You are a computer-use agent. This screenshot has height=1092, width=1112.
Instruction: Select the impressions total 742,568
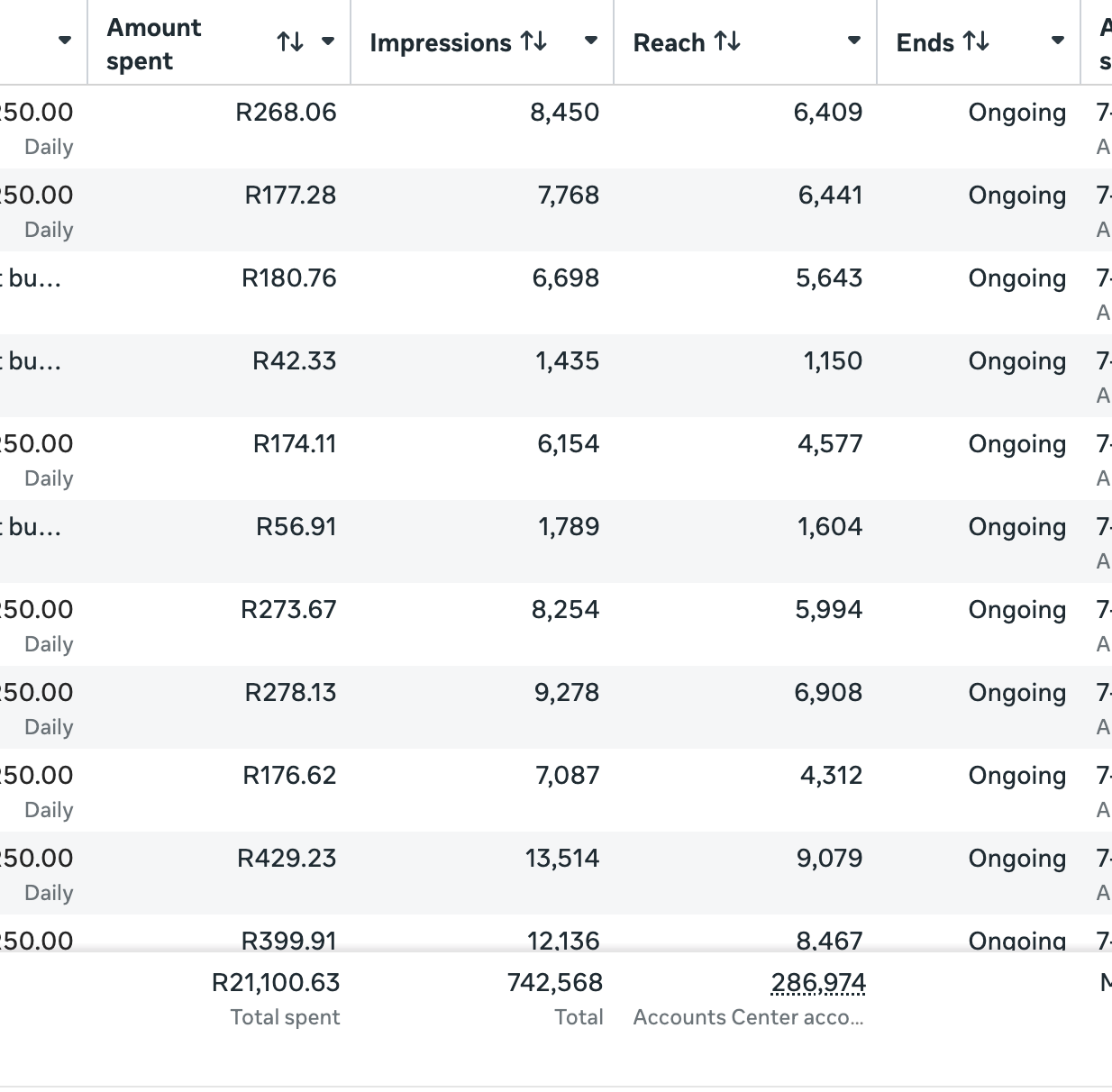[x=553, y=983]
